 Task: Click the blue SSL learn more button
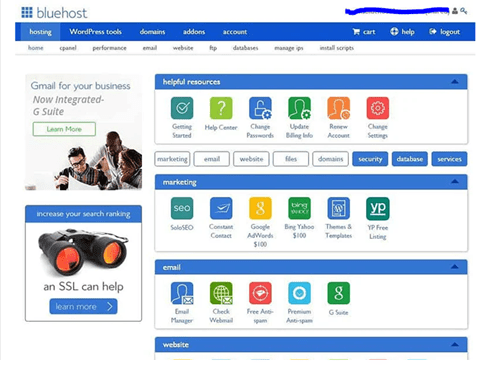coord(83,306)
